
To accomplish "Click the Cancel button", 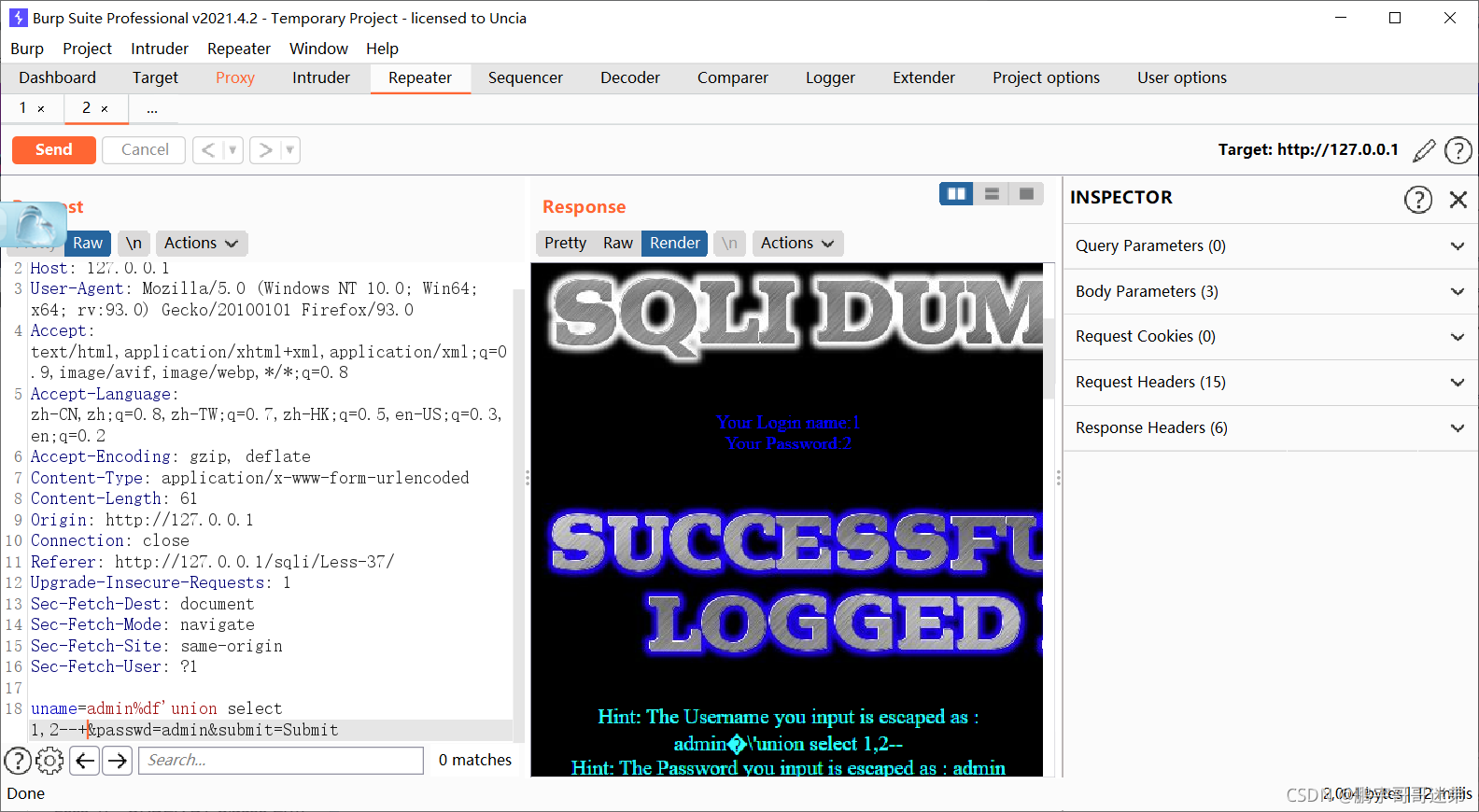I will [145, 149].
